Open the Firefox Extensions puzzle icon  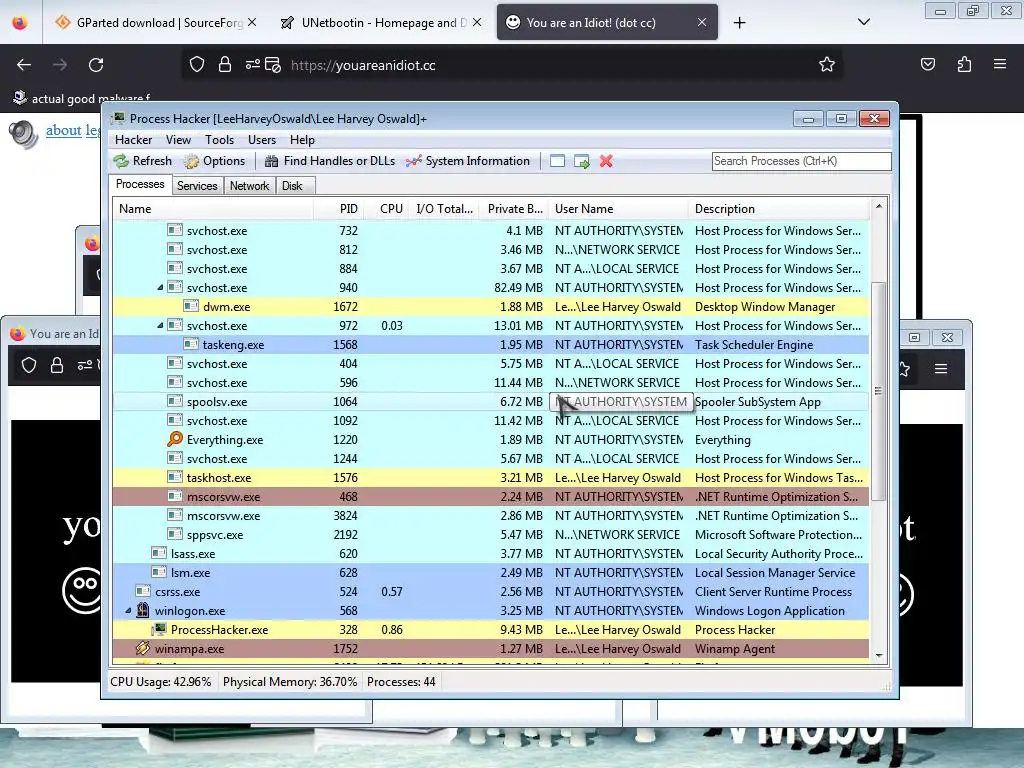pyautogui.click(x=964, y=64)
